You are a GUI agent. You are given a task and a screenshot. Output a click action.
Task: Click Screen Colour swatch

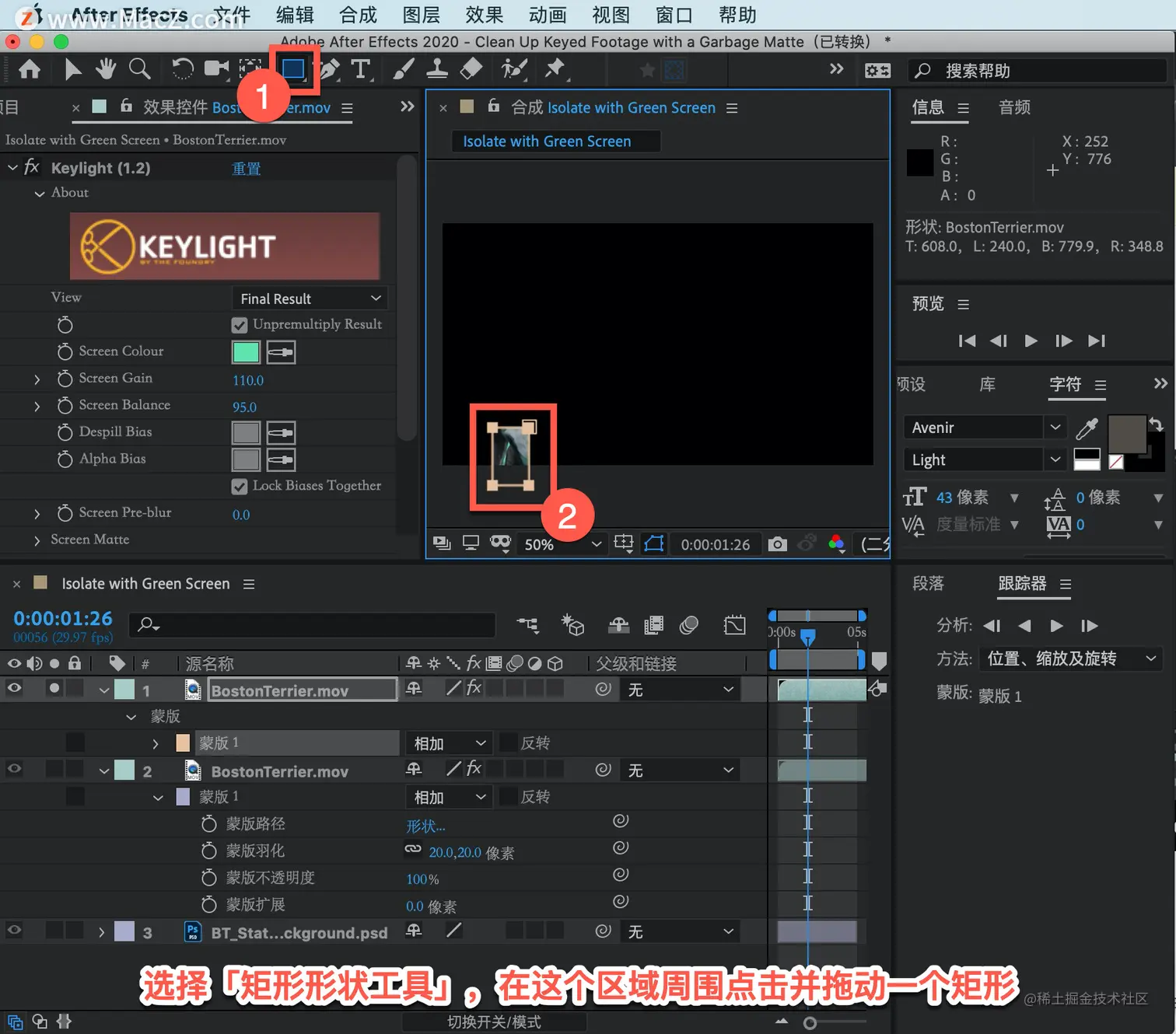tap(246, 352)
